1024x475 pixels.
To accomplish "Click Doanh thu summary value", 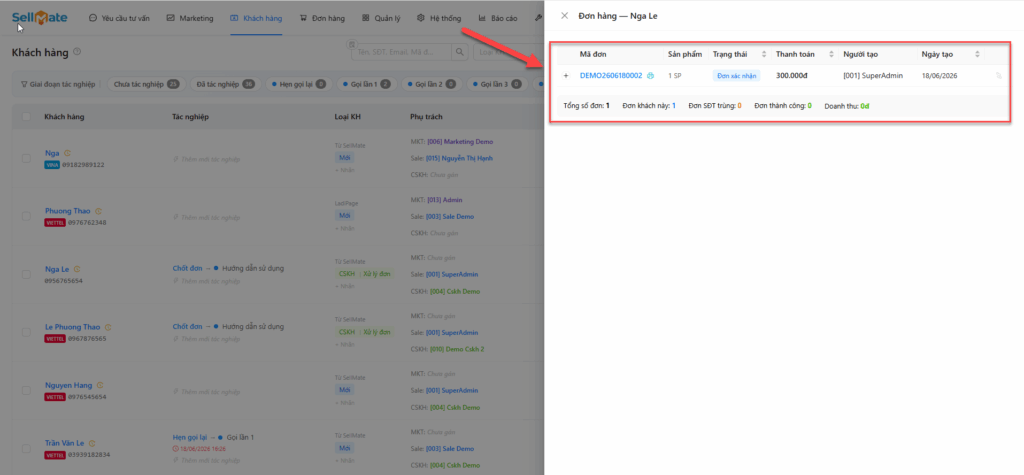I will click(865, 105).
